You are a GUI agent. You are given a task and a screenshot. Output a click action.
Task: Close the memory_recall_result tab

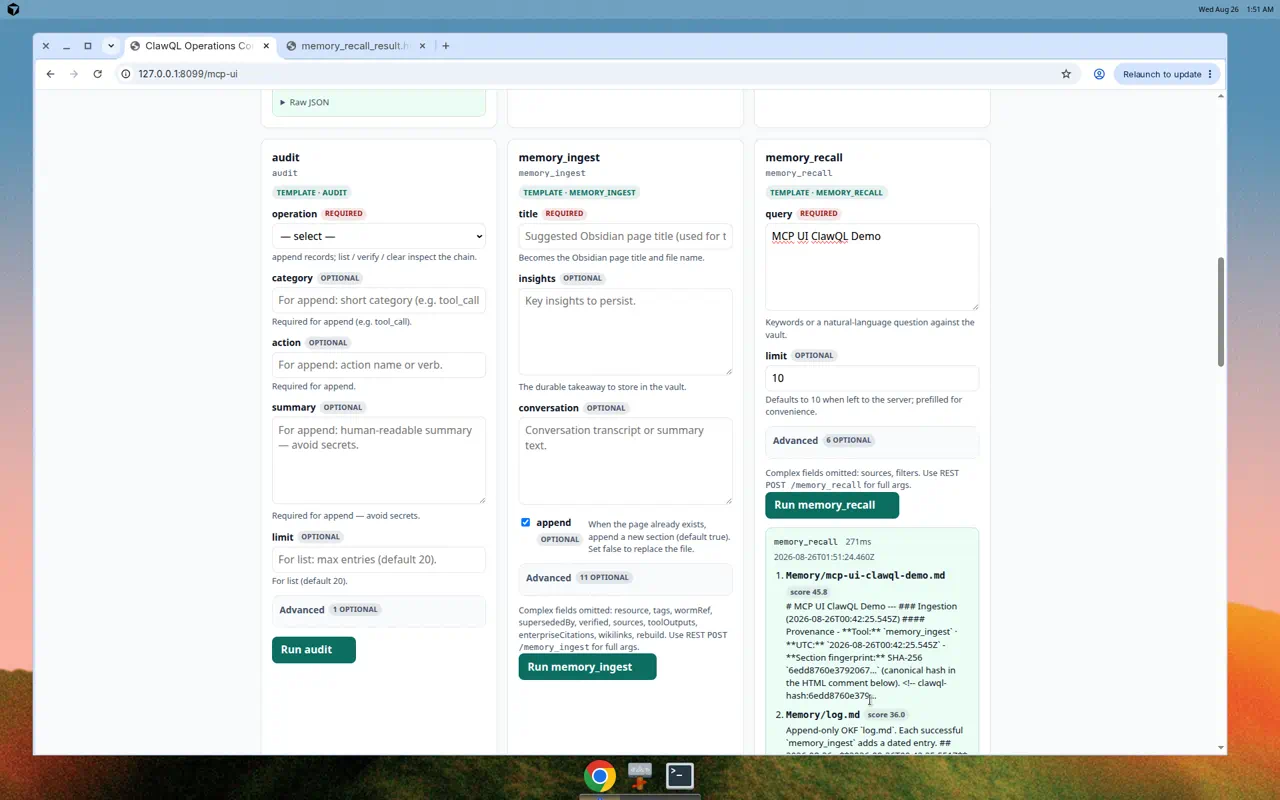[x=422, y=46]
